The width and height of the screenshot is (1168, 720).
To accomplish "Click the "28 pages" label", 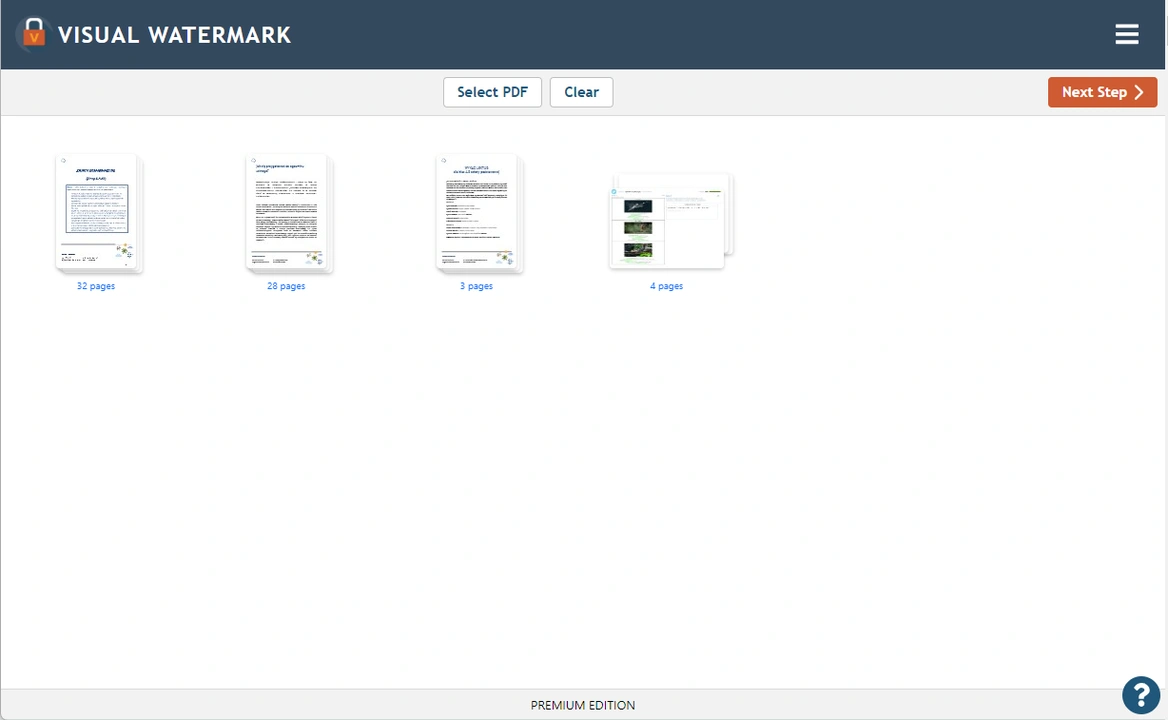I will click(x=286, y=286).
